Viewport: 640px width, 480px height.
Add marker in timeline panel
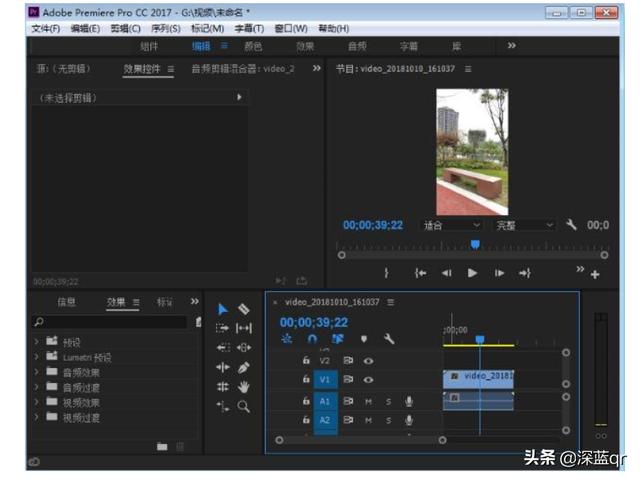364,338
